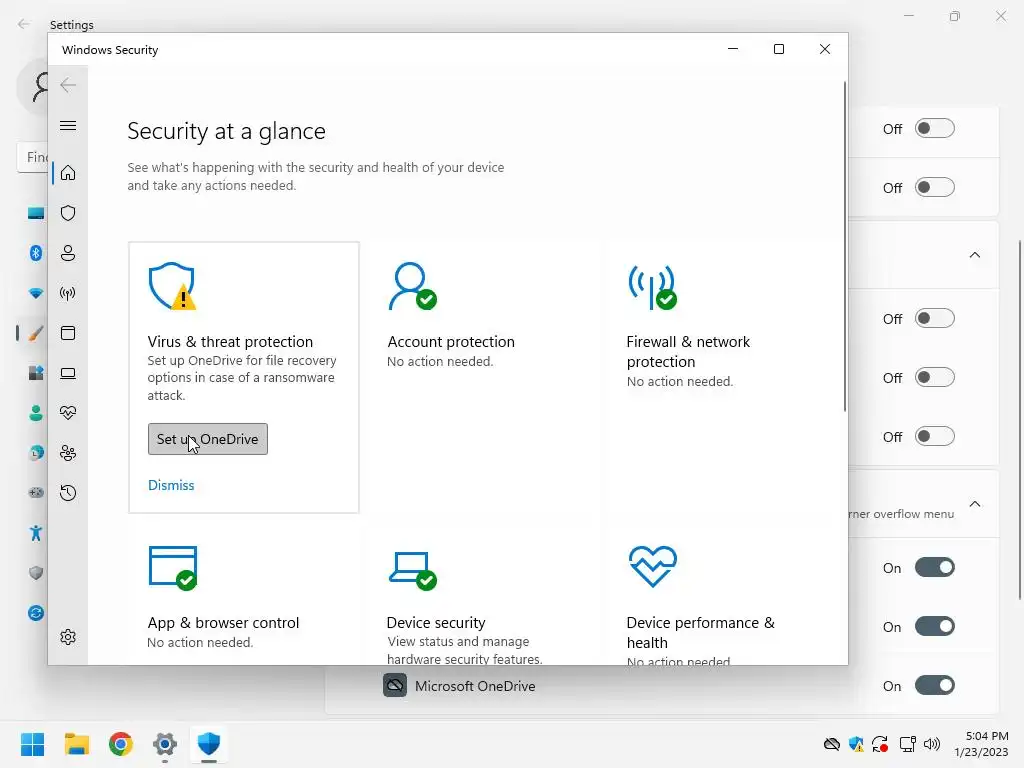The image size is (1024, 768).
Task: Click the Find a setting search box
Action: coord(33,157)
